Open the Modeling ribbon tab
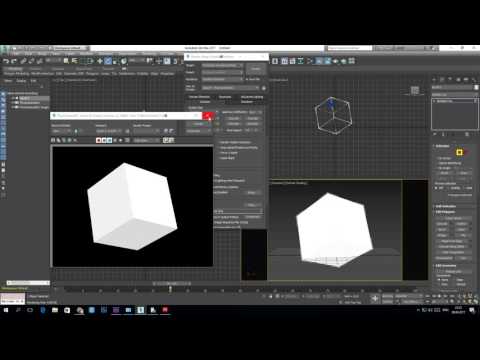 click(x=15, y=69)
